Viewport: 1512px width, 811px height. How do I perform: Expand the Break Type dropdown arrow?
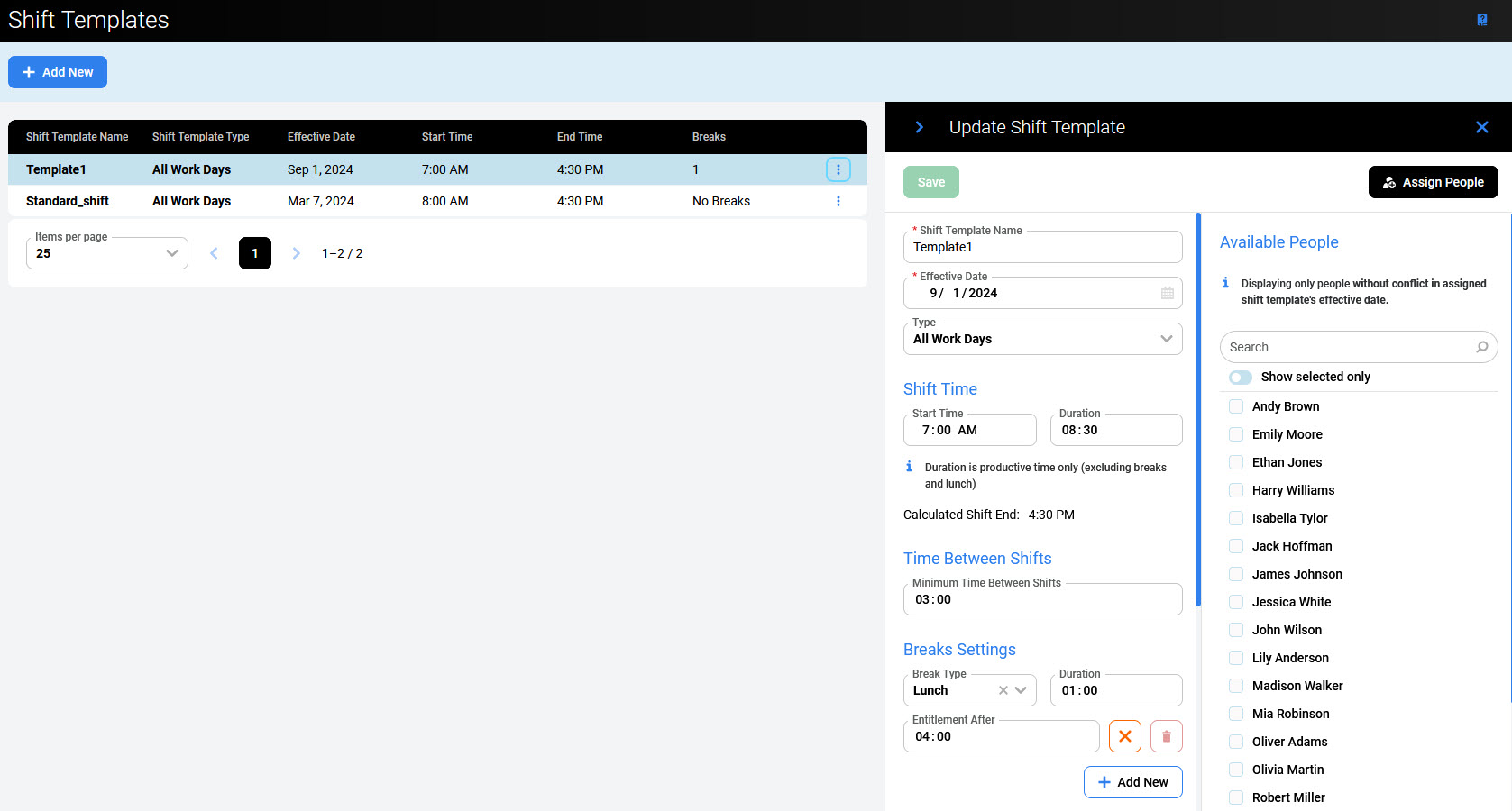[1021, 690]
